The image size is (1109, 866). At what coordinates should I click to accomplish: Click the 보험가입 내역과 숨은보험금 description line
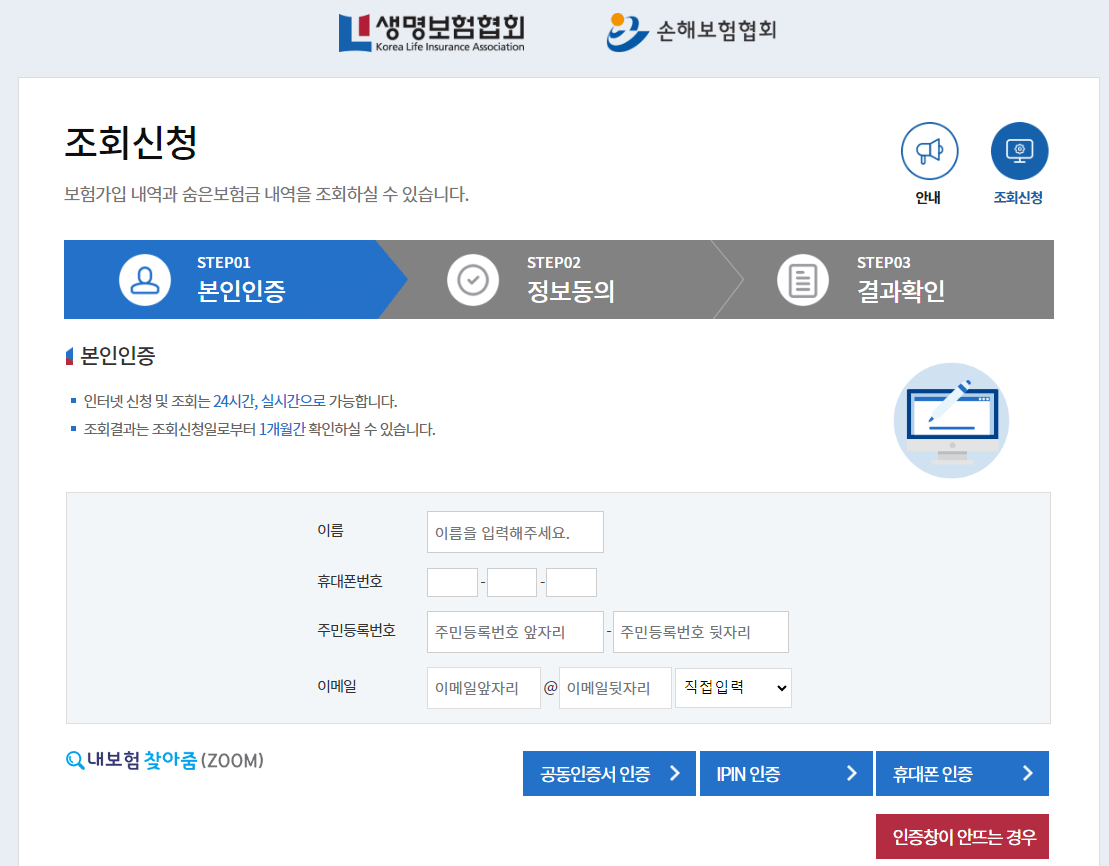coord(267,194)
